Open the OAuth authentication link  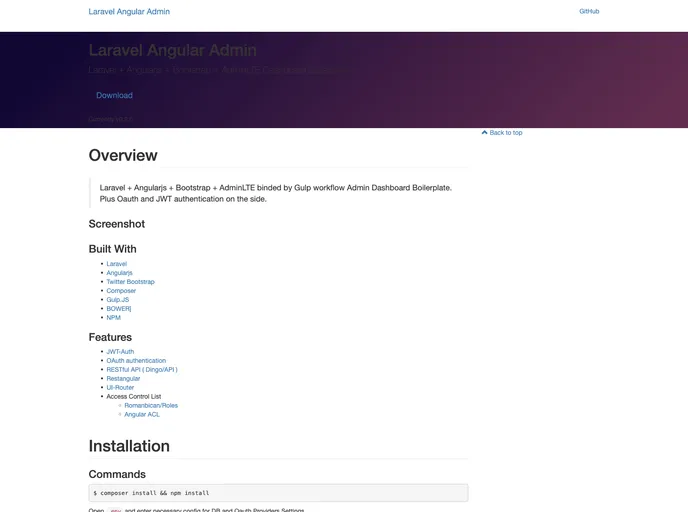tap(136, 361)
